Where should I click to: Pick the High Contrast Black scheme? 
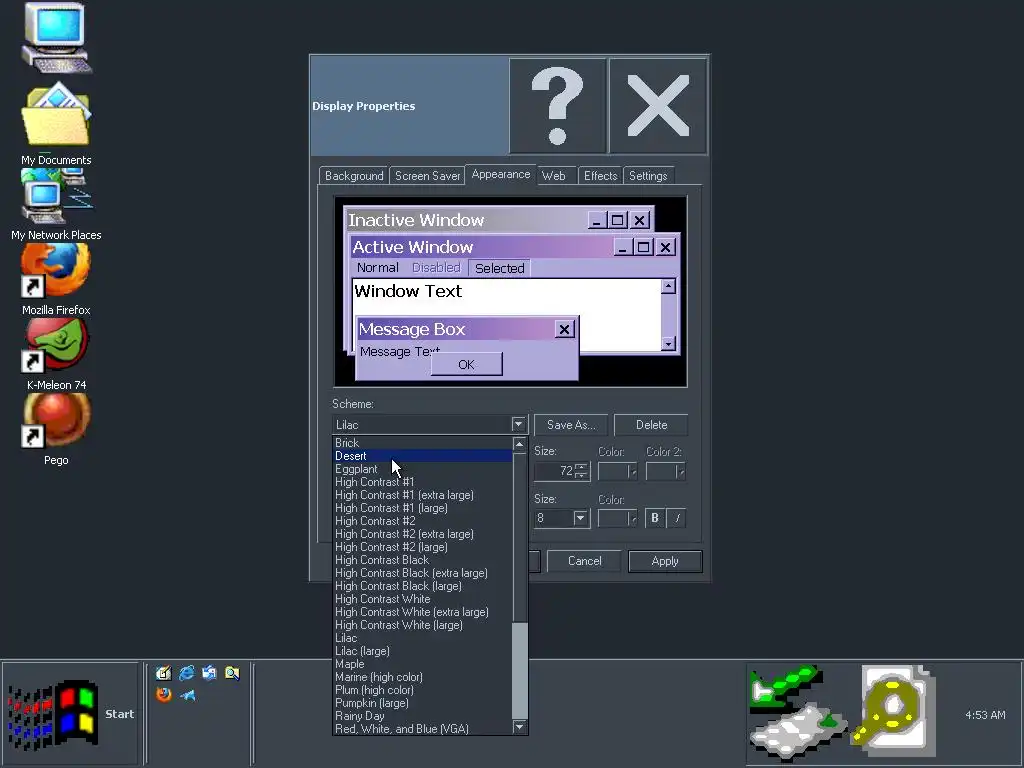pyautogui.click(x=423, y=560)
